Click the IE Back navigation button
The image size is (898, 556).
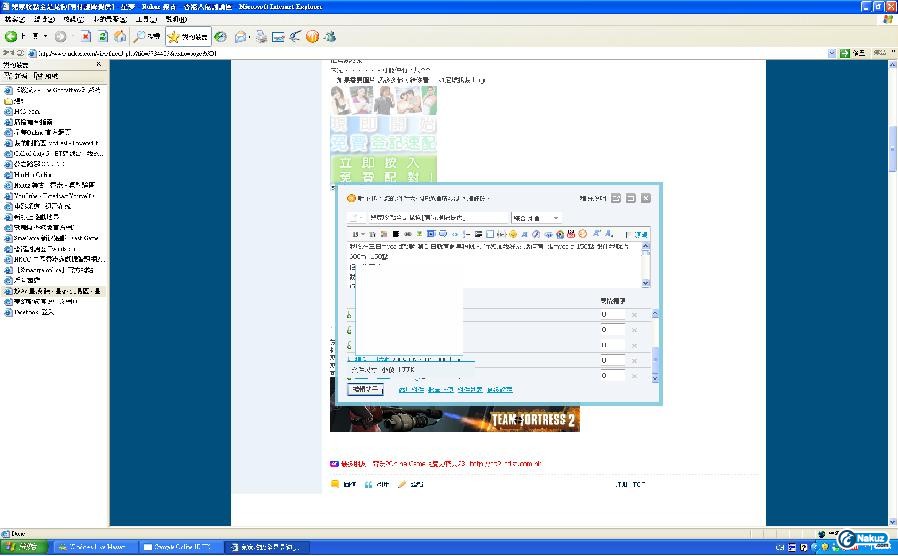(x=14, y=36)
